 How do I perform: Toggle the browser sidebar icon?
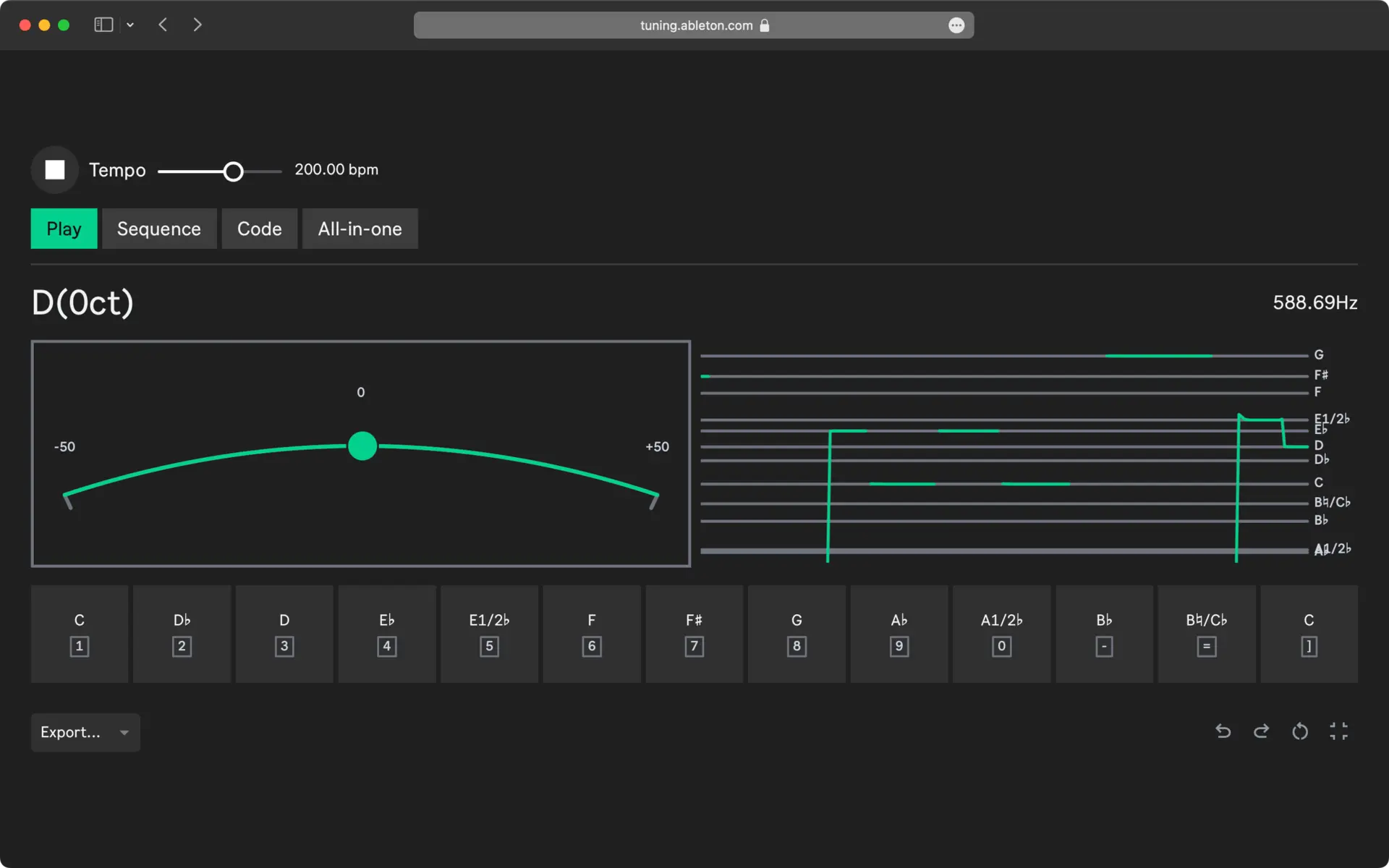[x=103, y=25]
